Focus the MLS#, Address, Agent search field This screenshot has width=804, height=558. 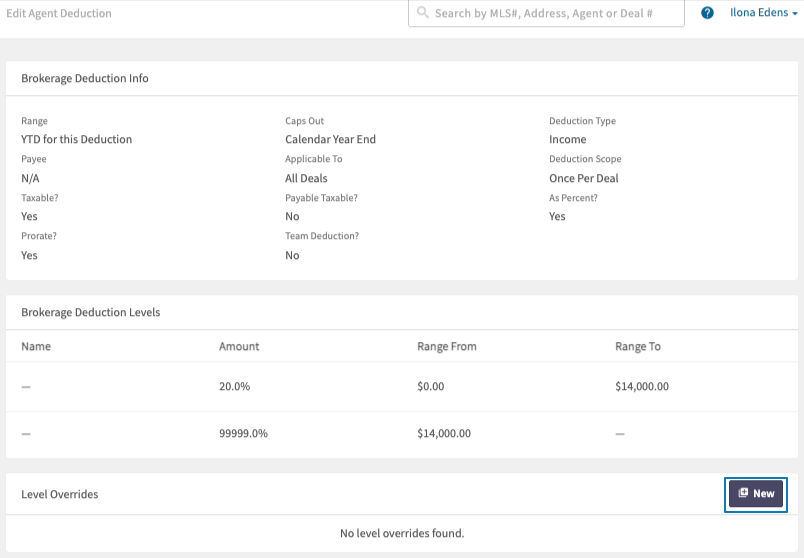[x=546, y=13]
